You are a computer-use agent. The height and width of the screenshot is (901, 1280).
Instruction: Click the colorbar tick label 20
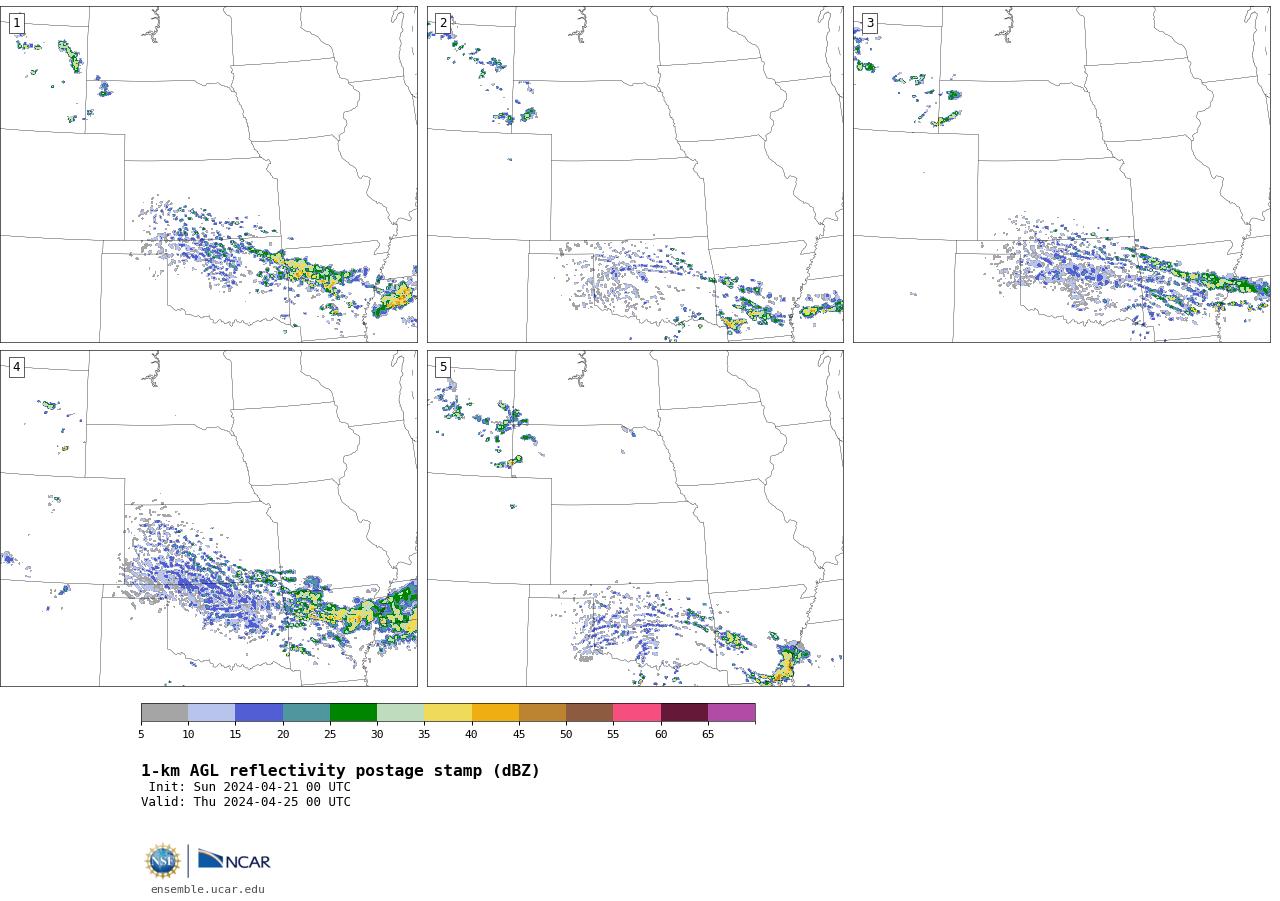283,735
